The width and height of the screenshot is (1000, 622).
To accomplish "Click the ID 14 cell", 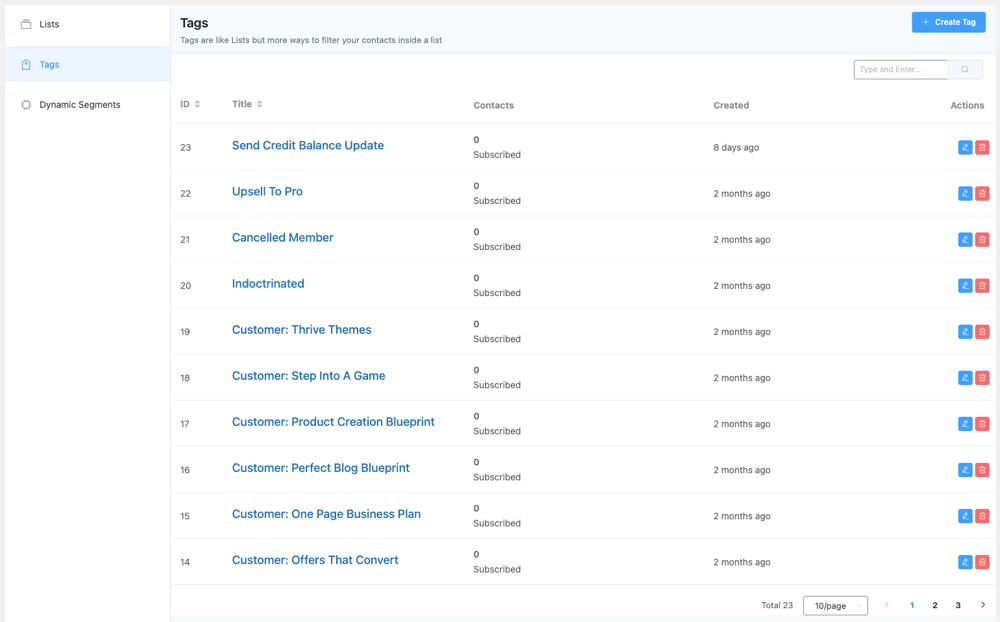I will [x=185, y=562].
